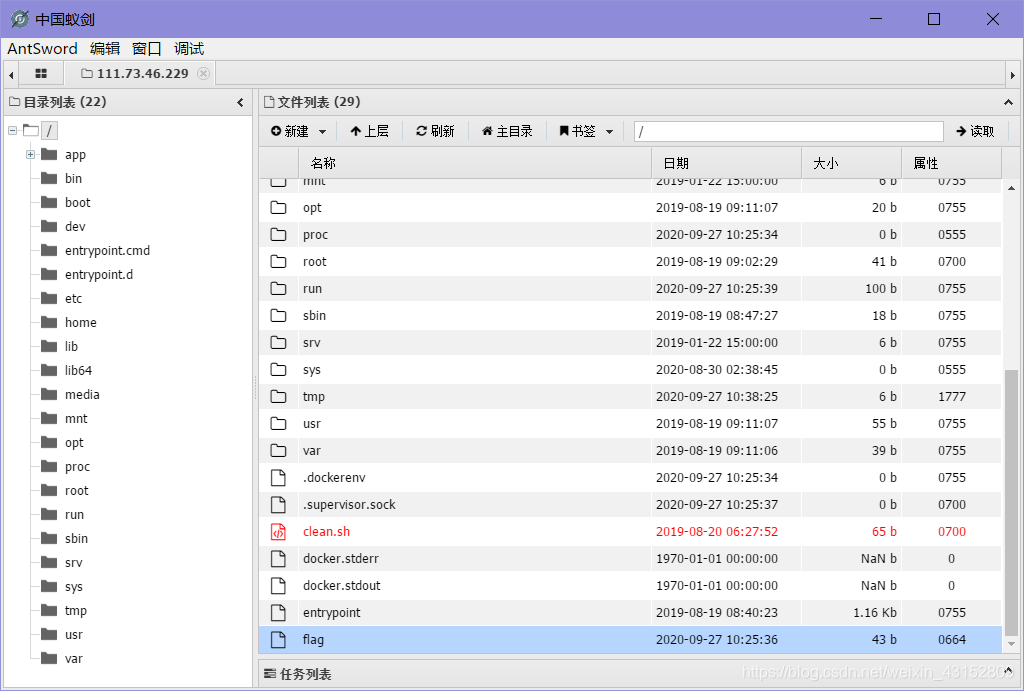Select the .supervisor.sock file
Screen dimensions: 1024x691
click(x=349, y=505)
